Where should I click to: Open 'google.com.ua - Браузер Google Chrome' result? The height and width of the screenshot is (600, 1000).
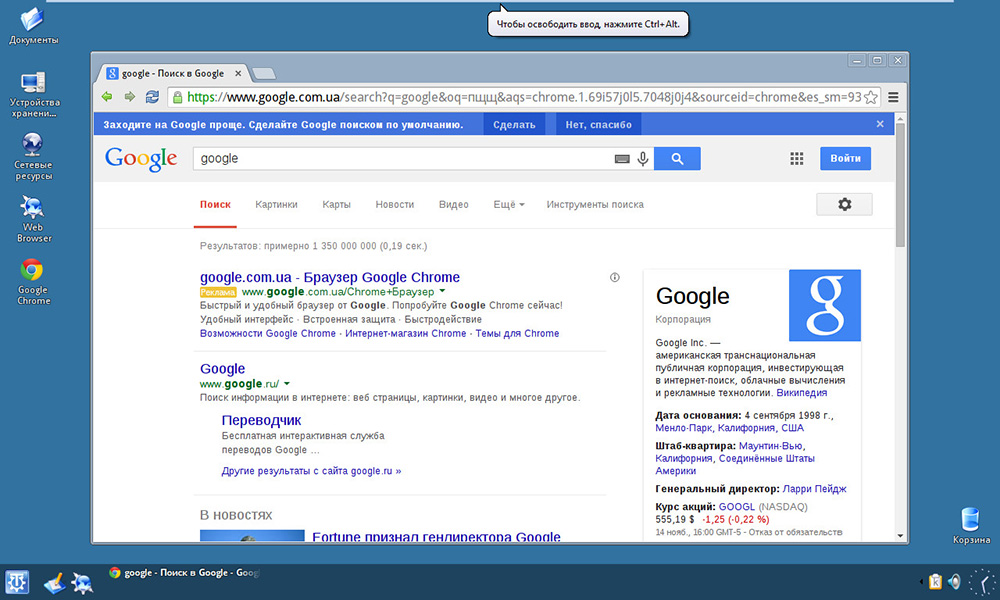pyautogui.click(x=330, y=277)
